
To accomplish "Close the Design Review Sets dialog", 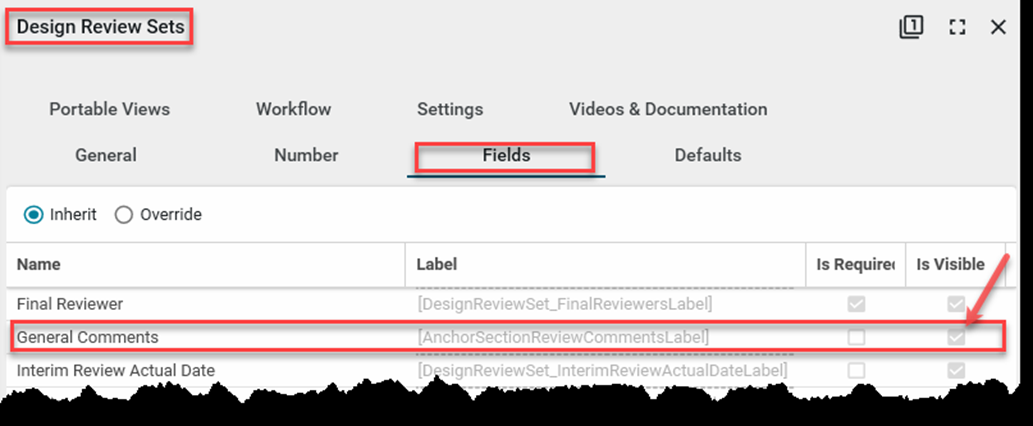I will (998, 27).
